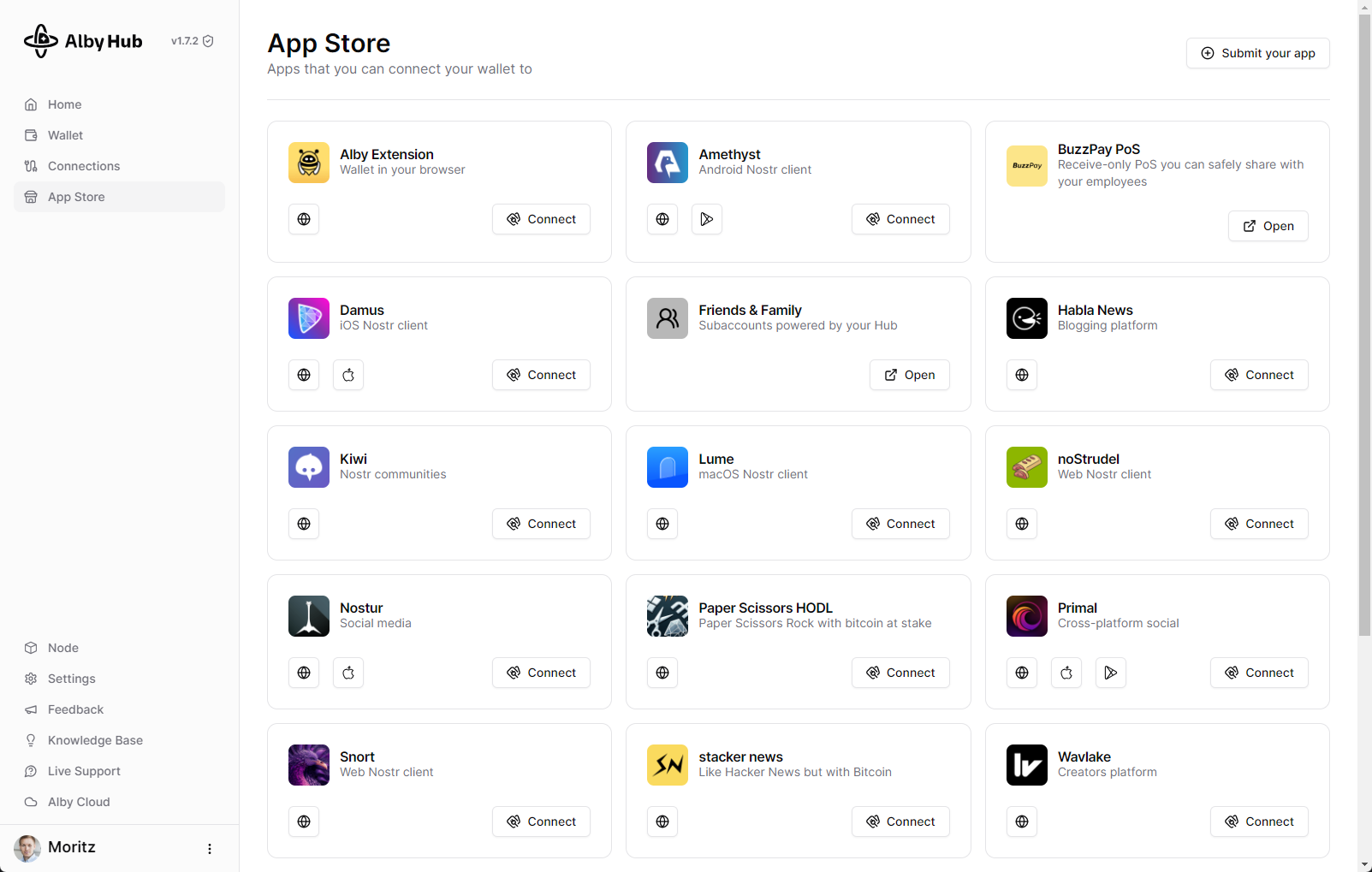Connect the Alby Extension app
Image resolution: width=1372 pixels, height=872 pixels.
click(541, 219)
